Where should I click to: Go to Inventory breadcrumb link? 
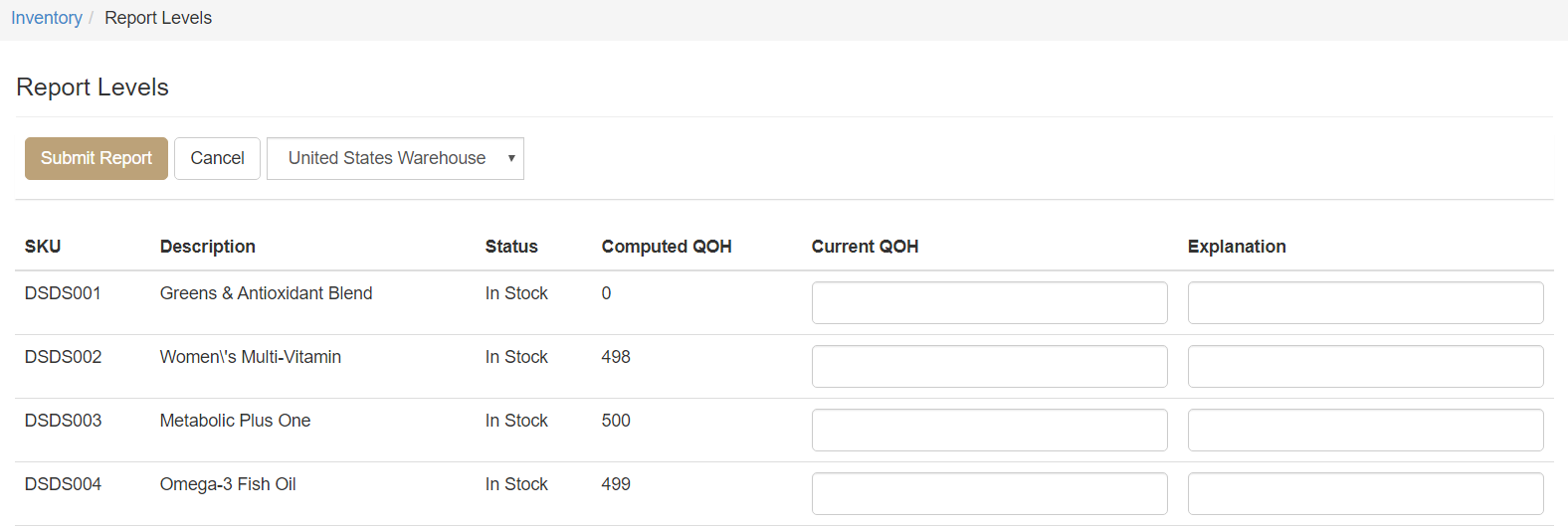pos(47,18)
